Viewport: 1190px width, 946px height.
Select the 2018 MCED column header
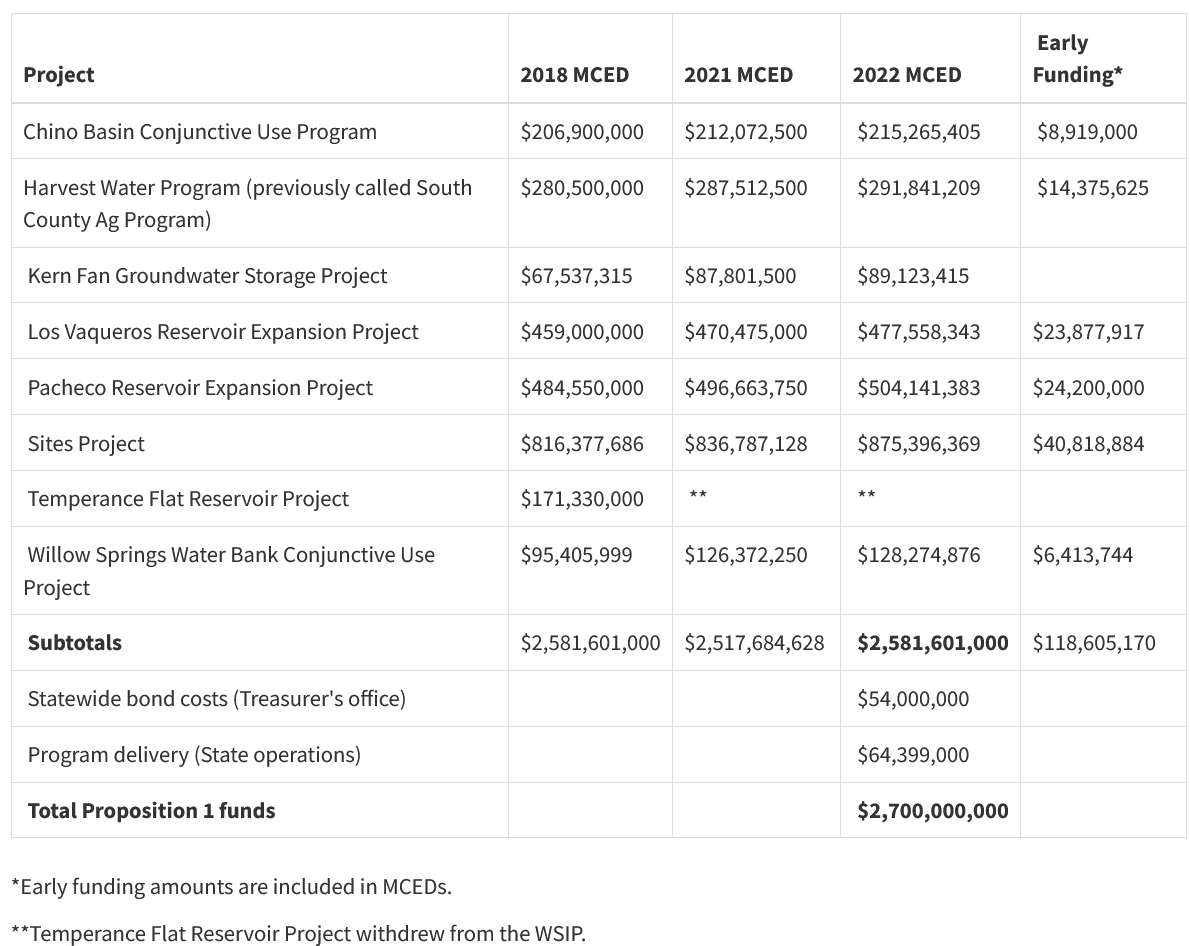[x=575, y=74]
